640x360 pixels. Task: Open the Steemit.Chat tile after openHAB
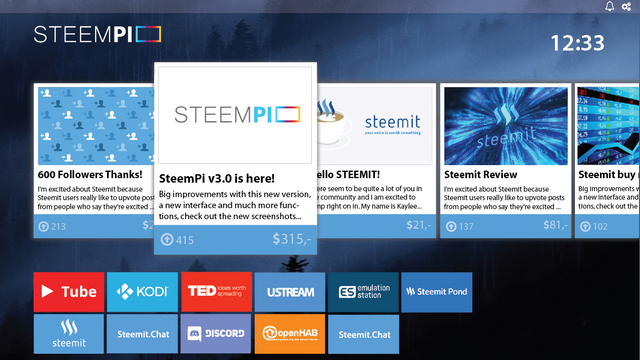click(x=363, y=334)
